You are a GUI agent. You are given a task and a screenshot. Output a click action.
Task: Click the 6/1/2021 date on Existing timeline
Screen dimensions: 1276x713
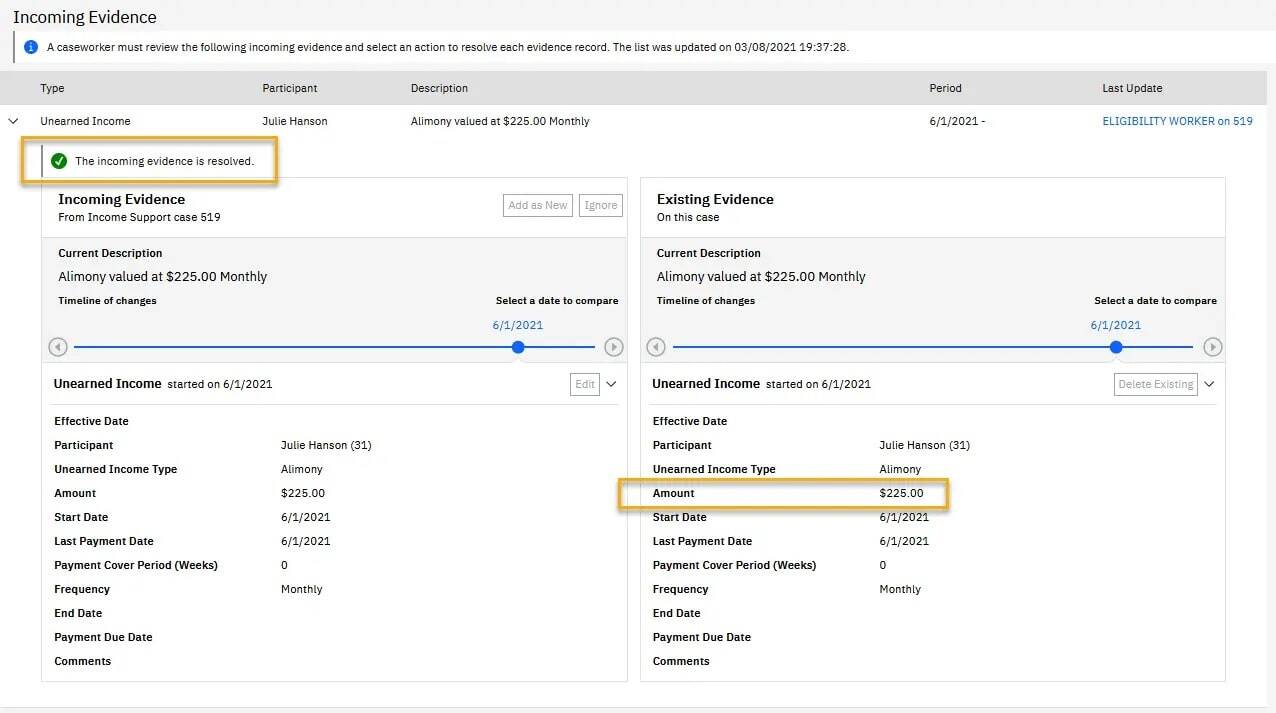click(1116, 325)
